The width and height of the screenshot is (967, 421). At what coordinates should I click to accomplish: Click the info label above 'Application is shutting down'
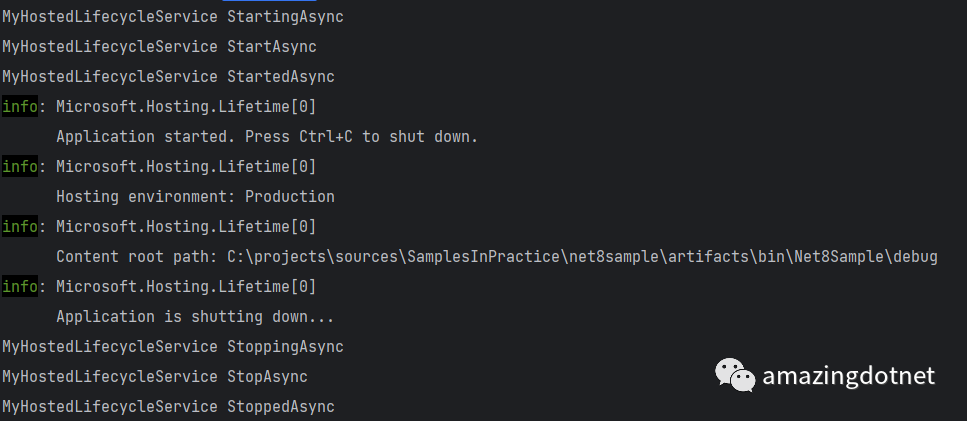click(20, 287)
